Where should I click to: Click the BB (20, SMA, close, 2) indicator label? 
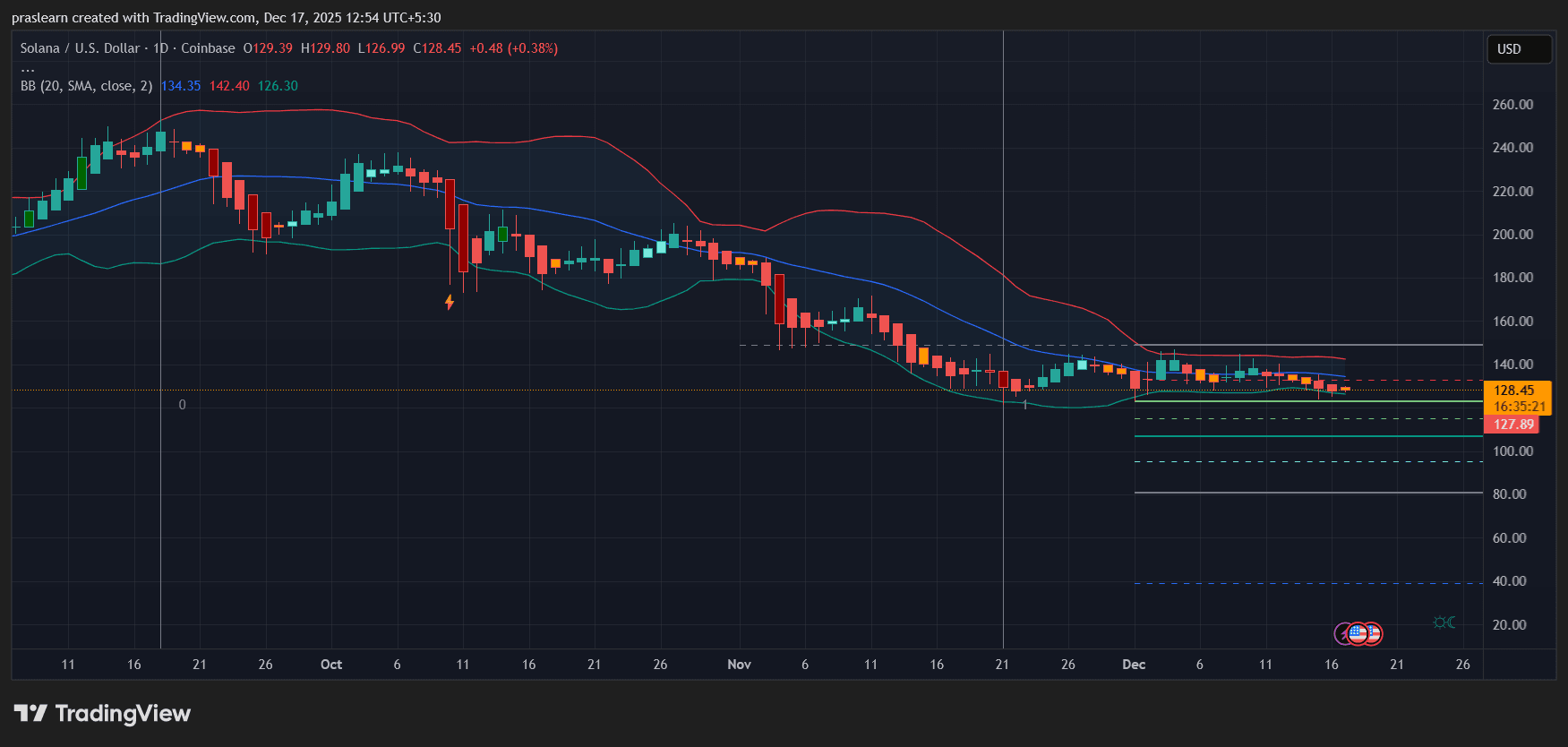click(86, 86)
